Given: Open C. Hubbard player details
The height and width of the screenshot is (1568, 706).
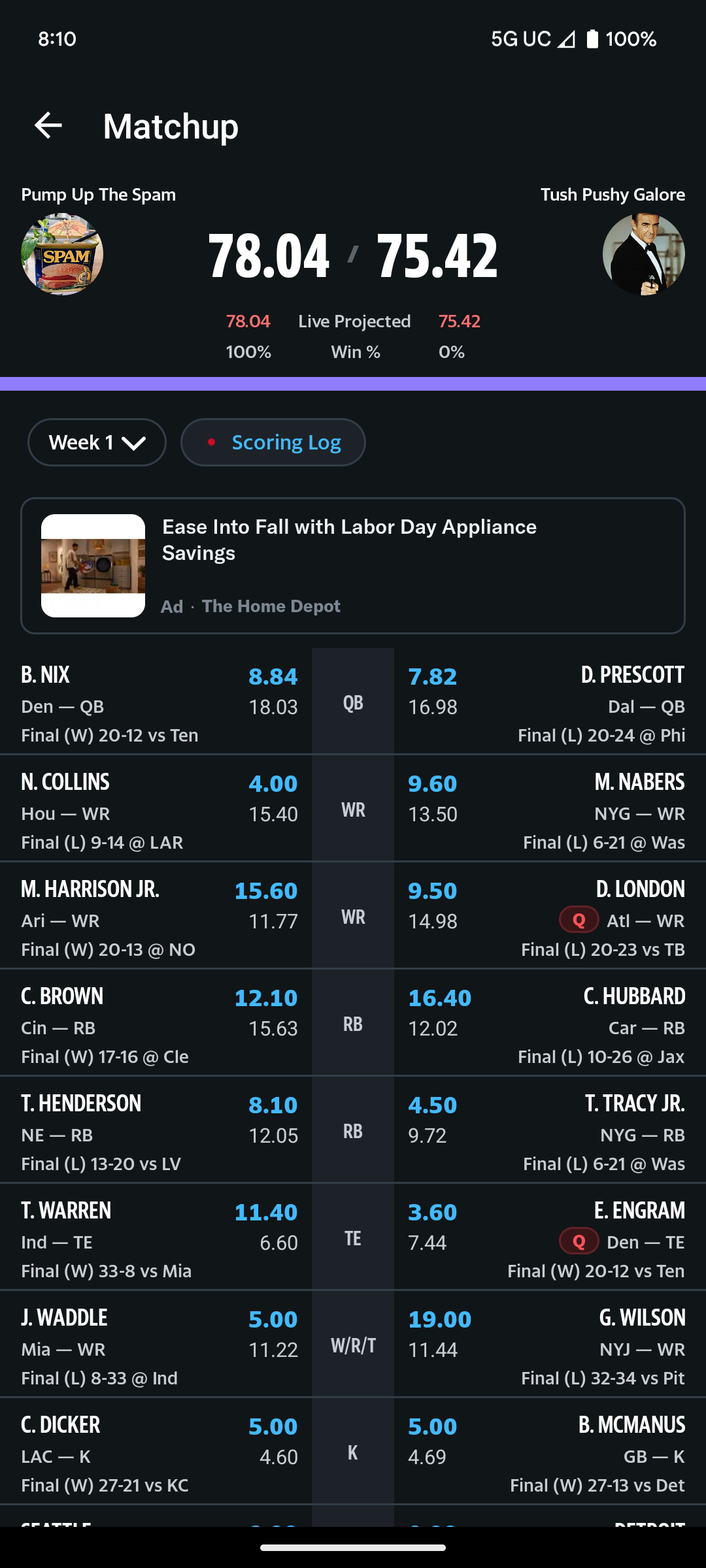Looking at the screenshot, I should click(x=634, y=996).
